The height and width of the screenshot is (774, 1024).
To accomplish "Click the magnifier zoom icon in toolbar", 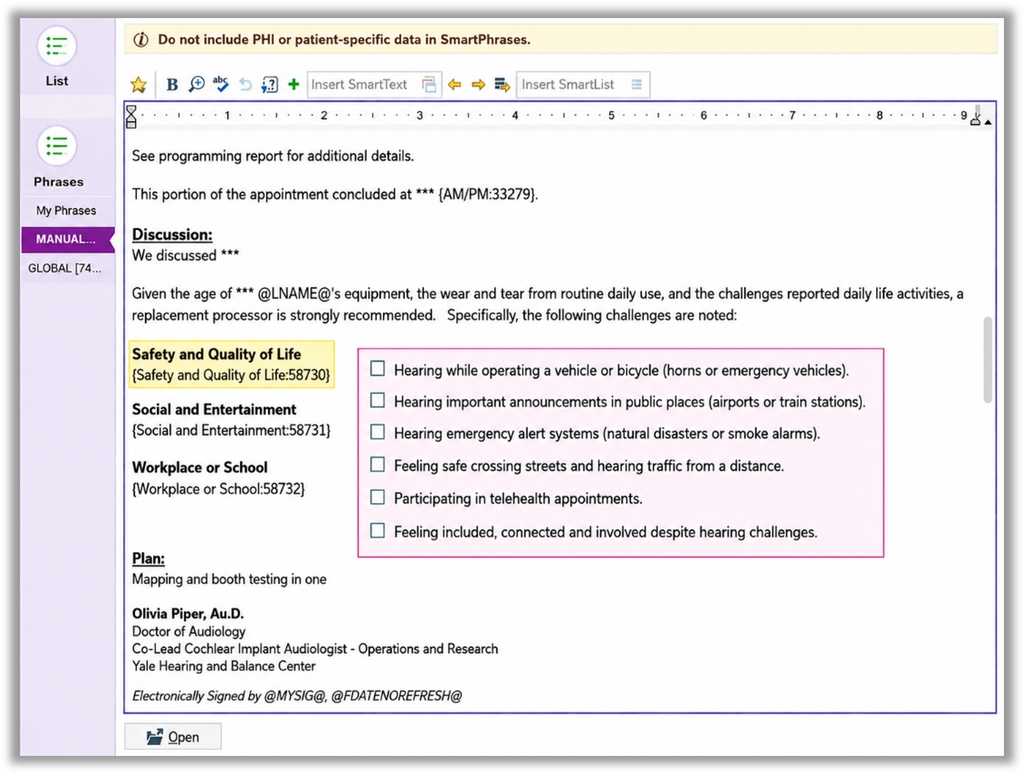I will (x=196, y=84).
